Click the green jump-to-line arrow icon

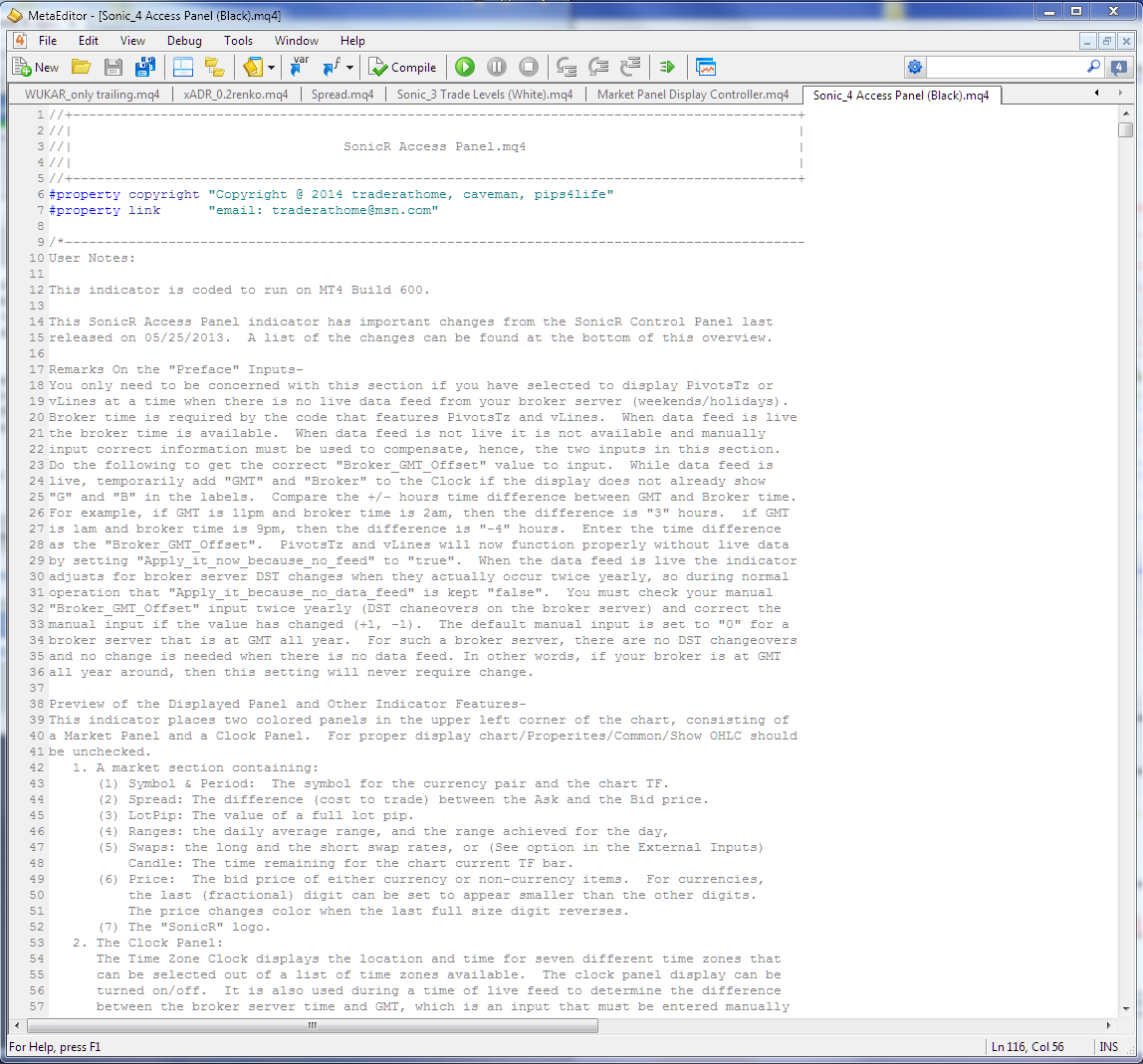coord(667,67)
